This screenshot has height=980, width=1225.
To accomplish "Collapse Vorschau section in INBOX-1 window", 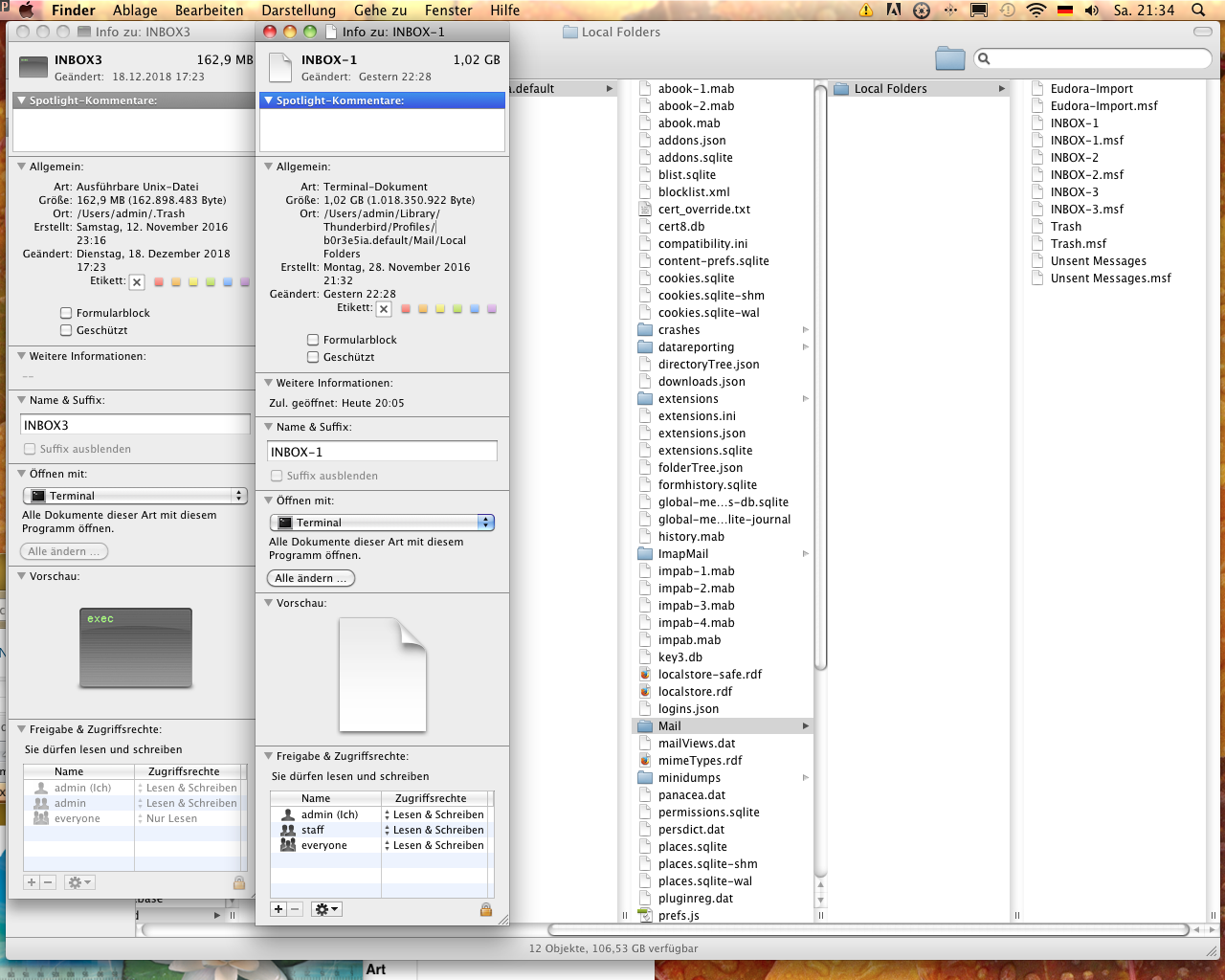I will point(269,603).
